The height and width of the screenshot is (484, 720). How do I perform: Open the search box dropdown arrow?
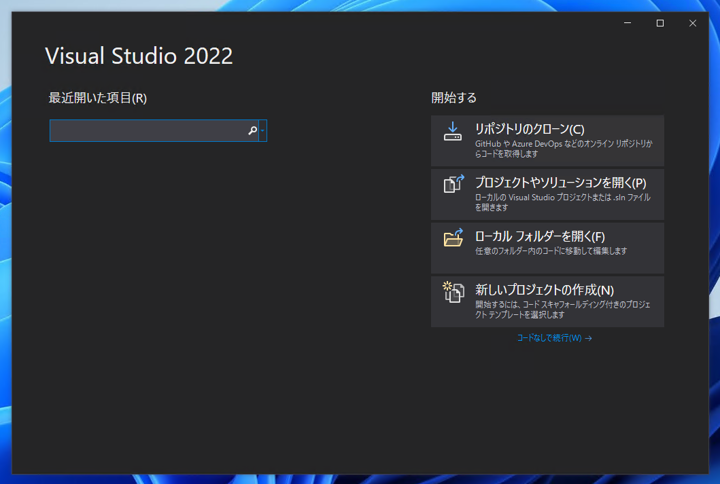coord(263,130)
